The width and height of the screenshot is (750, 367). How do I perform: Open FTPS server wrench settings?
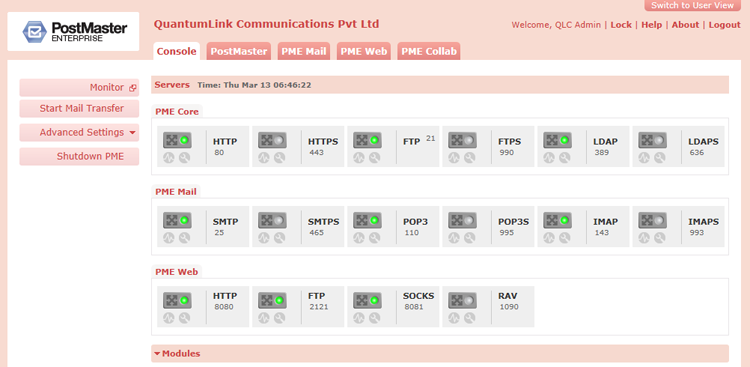coord(470,157)
